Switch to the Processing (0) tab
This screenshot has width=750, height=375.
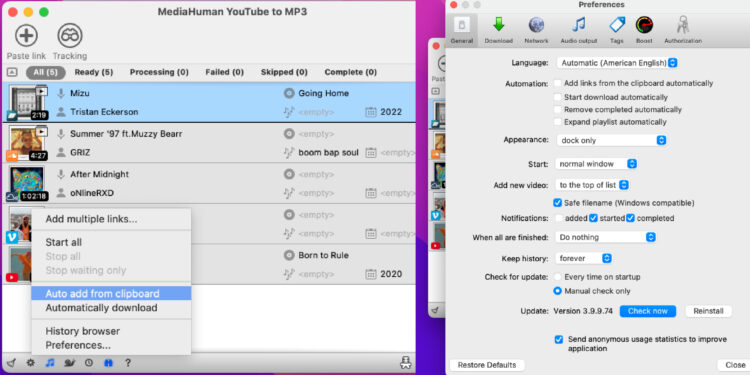159,72
